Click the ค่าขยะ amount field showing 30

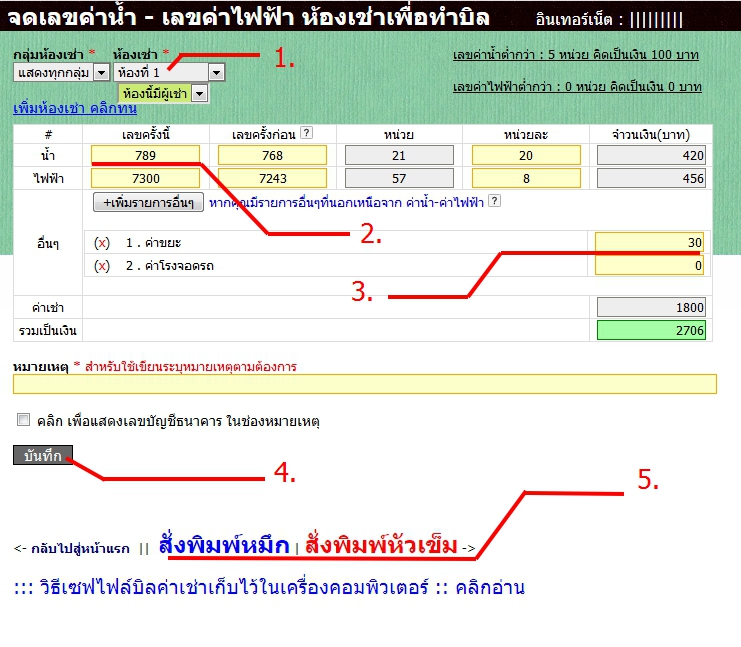pyautogui.click(x=650, y=243)
